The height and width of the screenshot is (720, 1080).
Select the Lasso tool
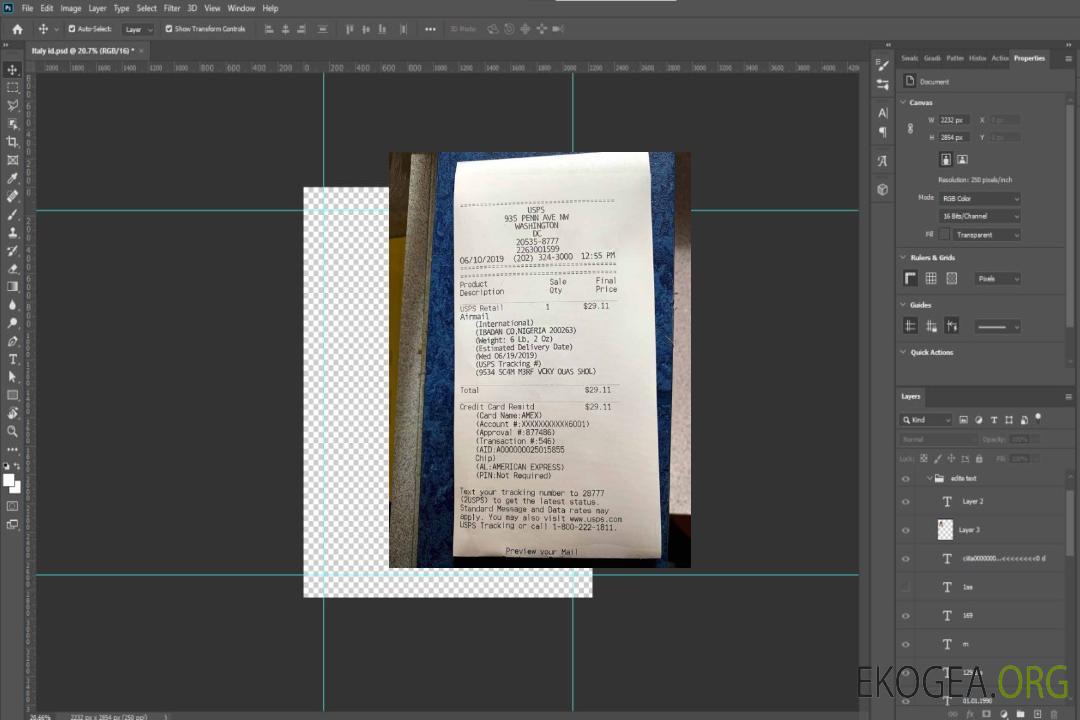(13, 105)
